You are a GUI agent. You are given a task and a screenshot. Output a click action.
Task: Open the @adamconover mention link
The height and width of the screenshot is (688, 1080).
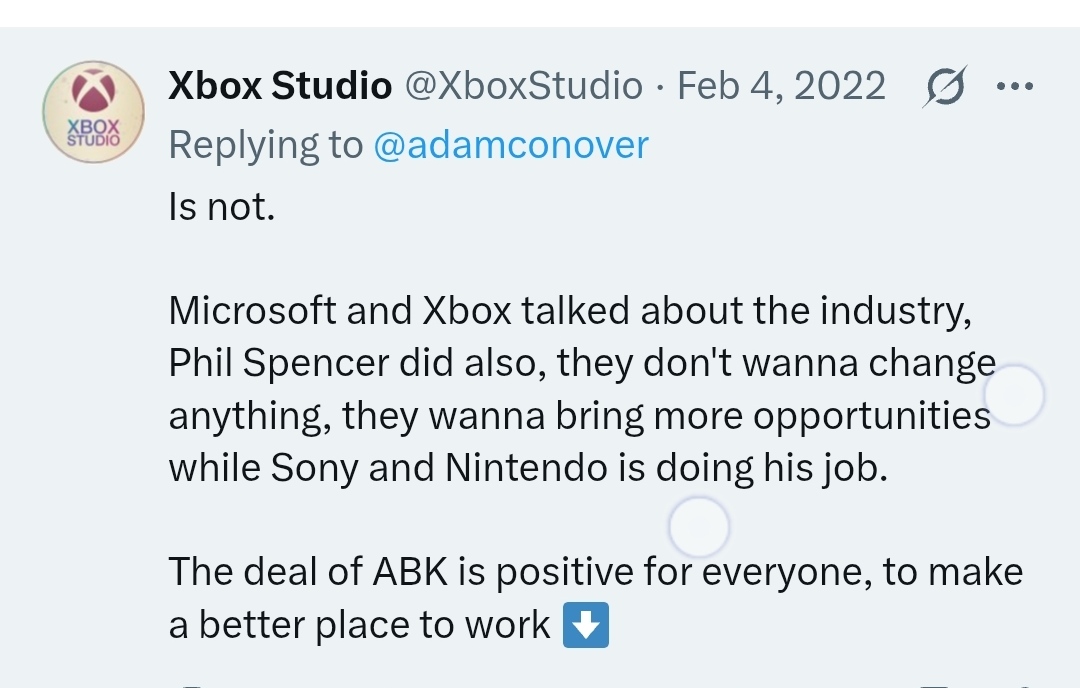click(511, 145)
